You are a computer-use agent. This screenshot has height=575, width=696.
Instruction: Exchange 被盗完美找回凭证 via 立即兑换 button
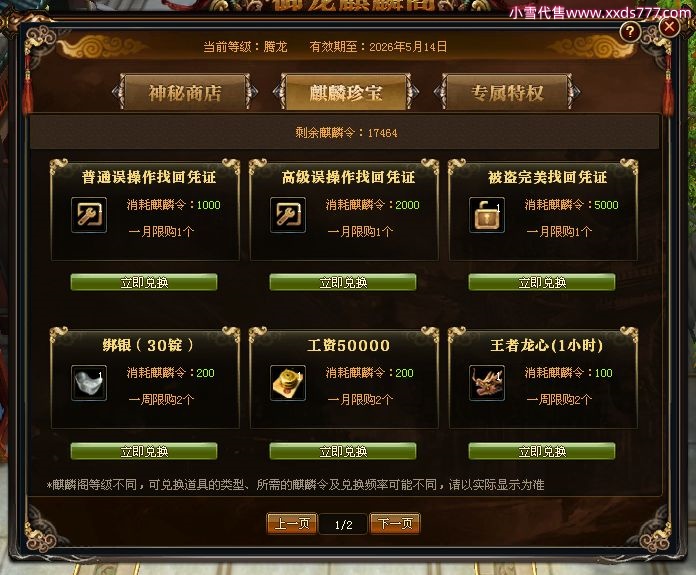(x=542, y=282)
